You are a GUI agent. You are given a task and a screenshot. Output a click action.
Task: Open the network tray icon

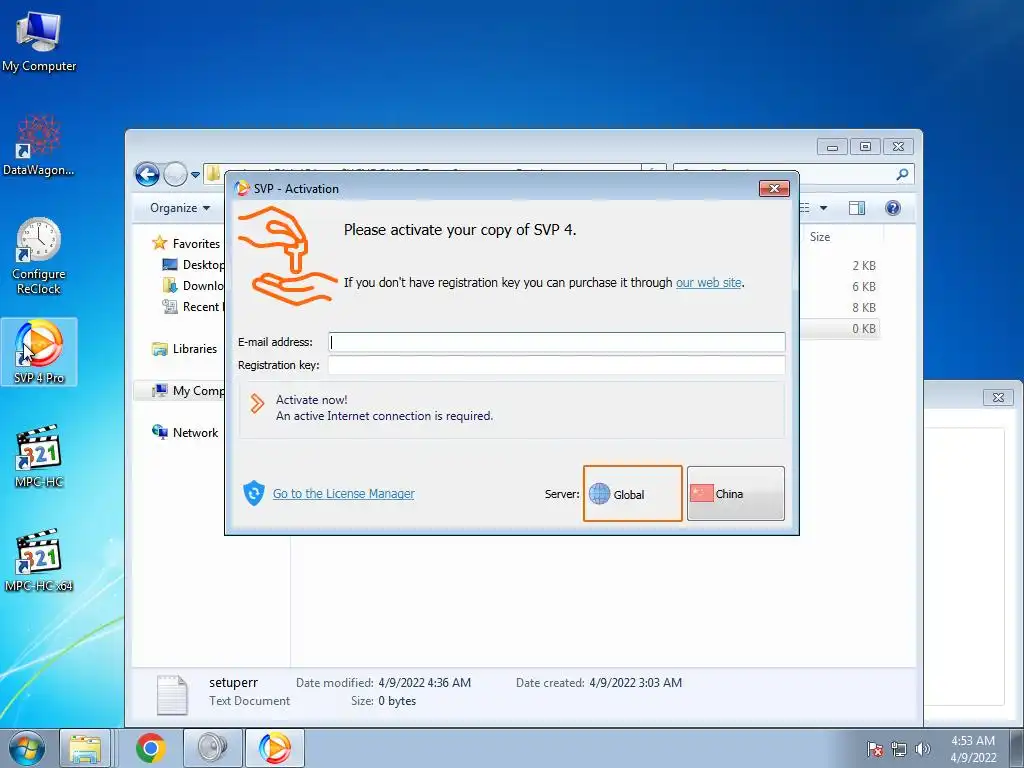click(899, 749)
